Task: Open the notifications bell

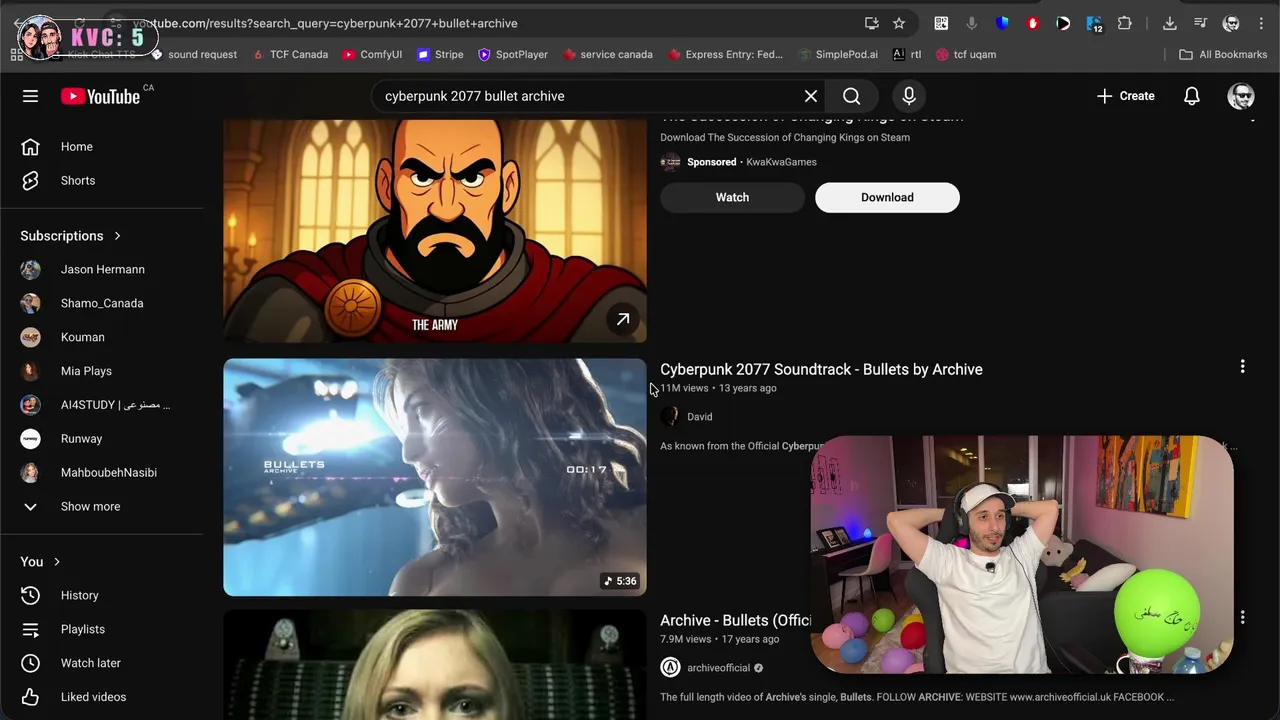Action: tap(1192, 96)
